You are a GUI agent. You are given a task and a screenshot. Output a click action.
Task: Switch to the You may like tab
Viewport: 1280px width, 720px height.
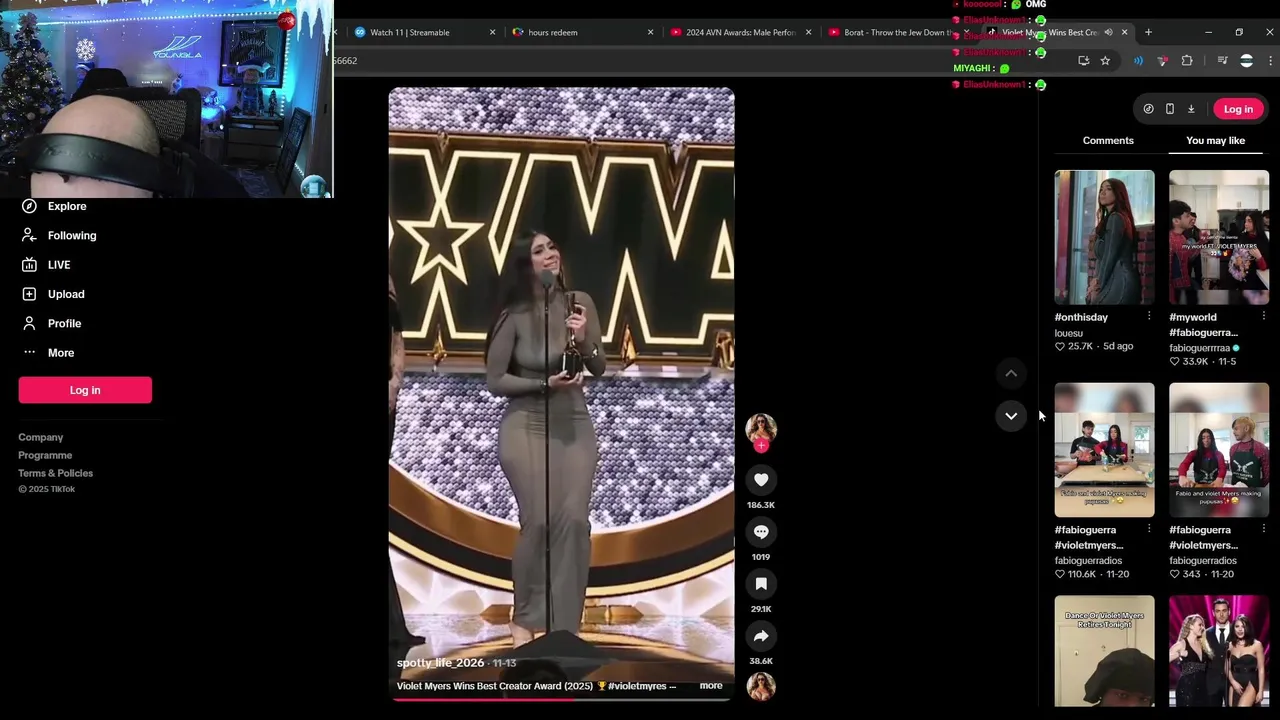point(1215,141)
